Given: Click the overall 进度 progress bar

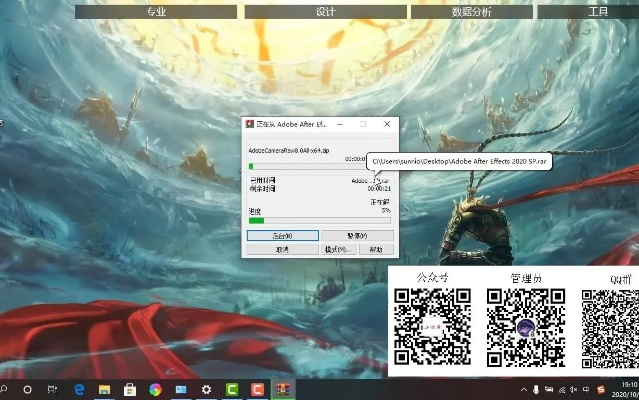Looking at the screenshot, I should pos(320,220).
